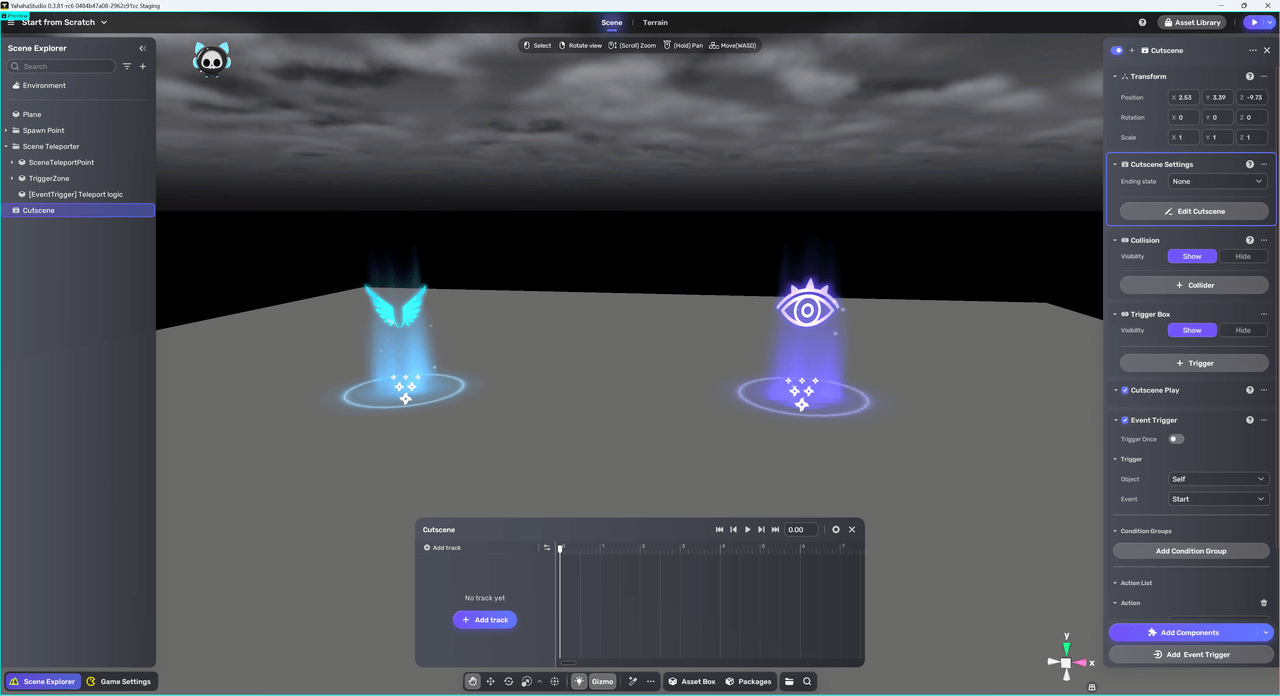1280x696 pixels.
Task: Open the Event dropdown showing Start
Action: coord(1218,499)
